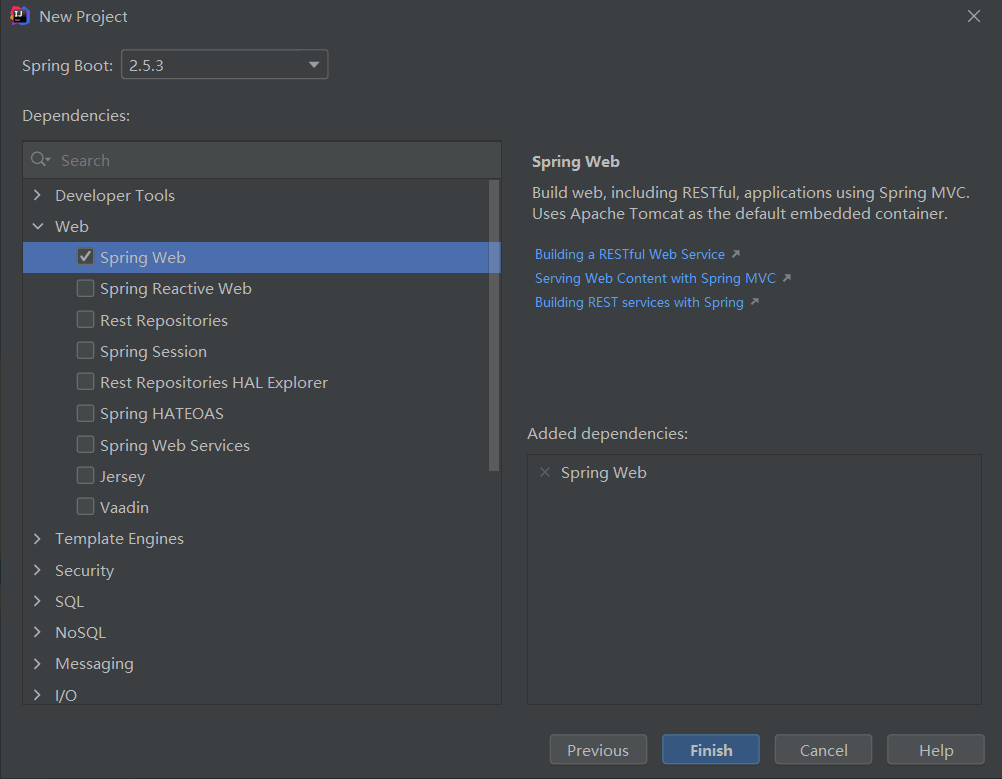
Task: Click the search magnifier icon
Action: pos(40,159)
